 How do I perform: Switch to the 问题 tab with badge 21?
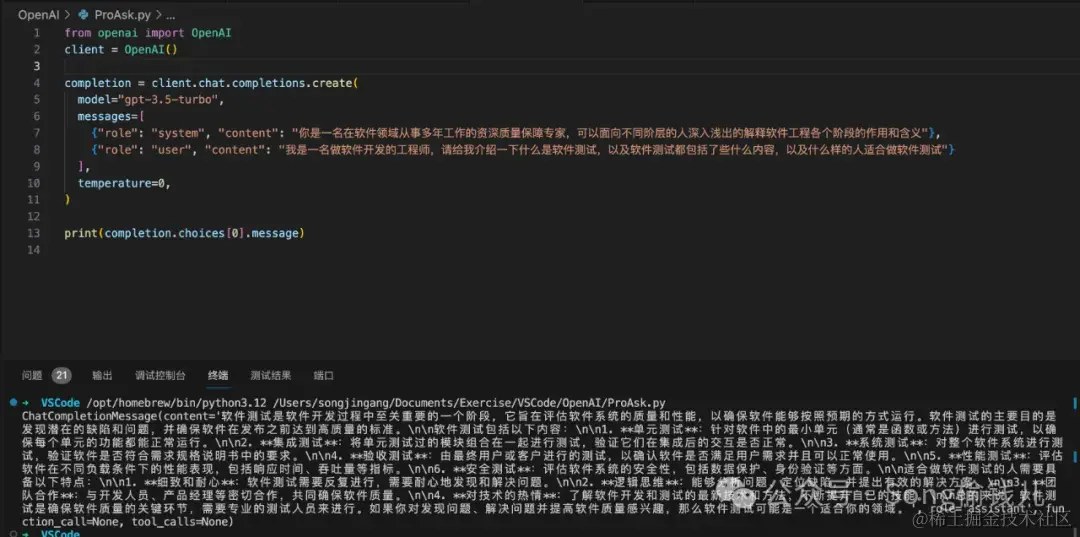click(45, 375)
